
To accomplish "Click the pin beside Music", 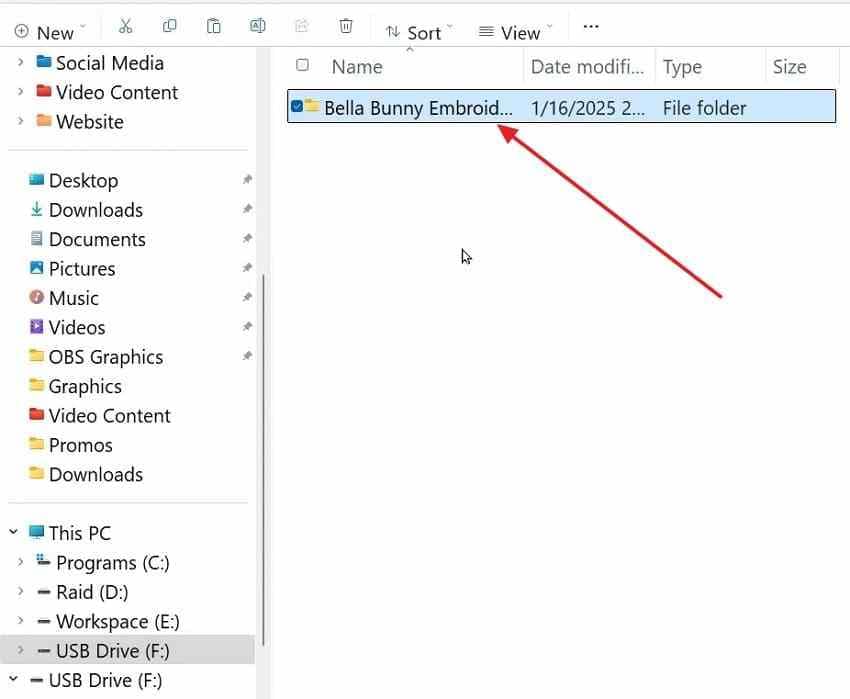I will pyautogui.click(x=247, y=297).
